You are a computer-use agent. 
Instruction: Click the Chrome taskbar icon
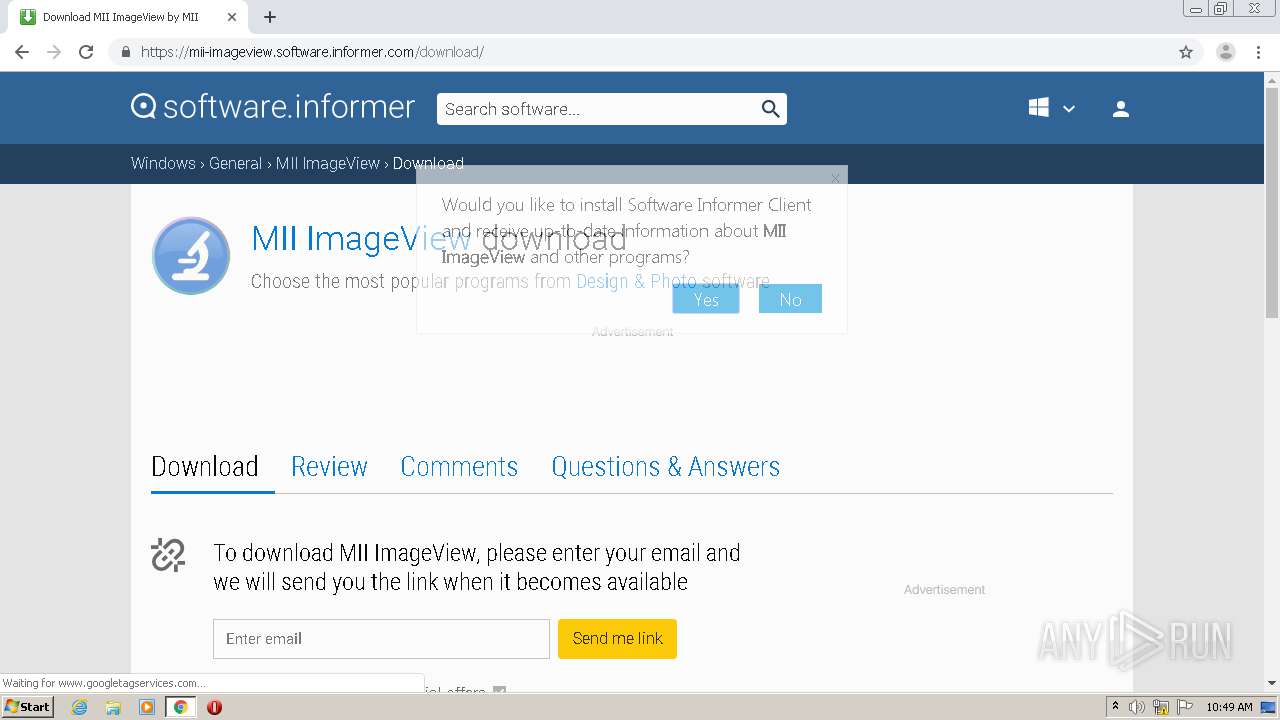tap(181, 707)
